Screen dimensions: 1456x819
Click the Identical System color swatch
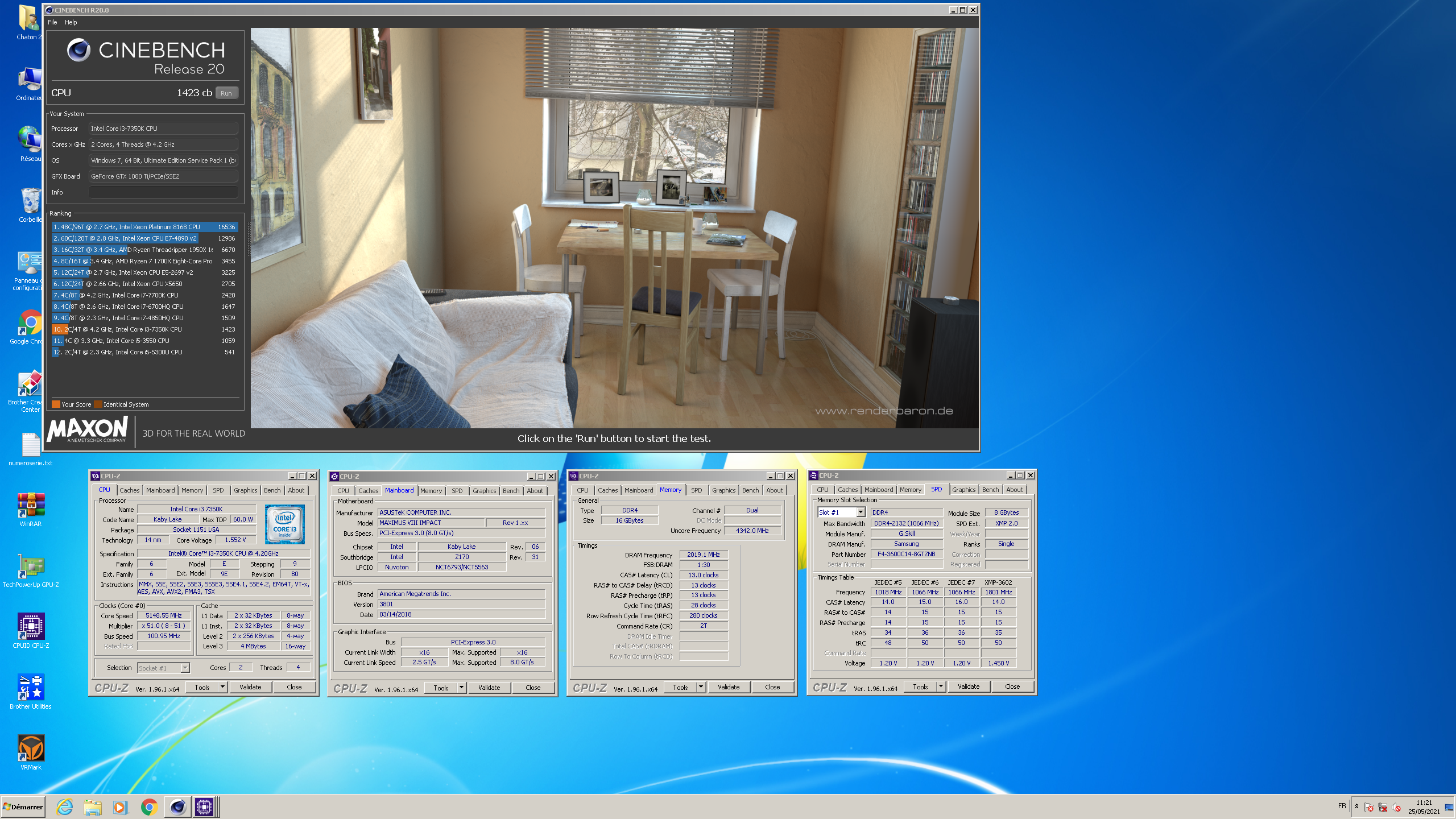pos(98,404)
